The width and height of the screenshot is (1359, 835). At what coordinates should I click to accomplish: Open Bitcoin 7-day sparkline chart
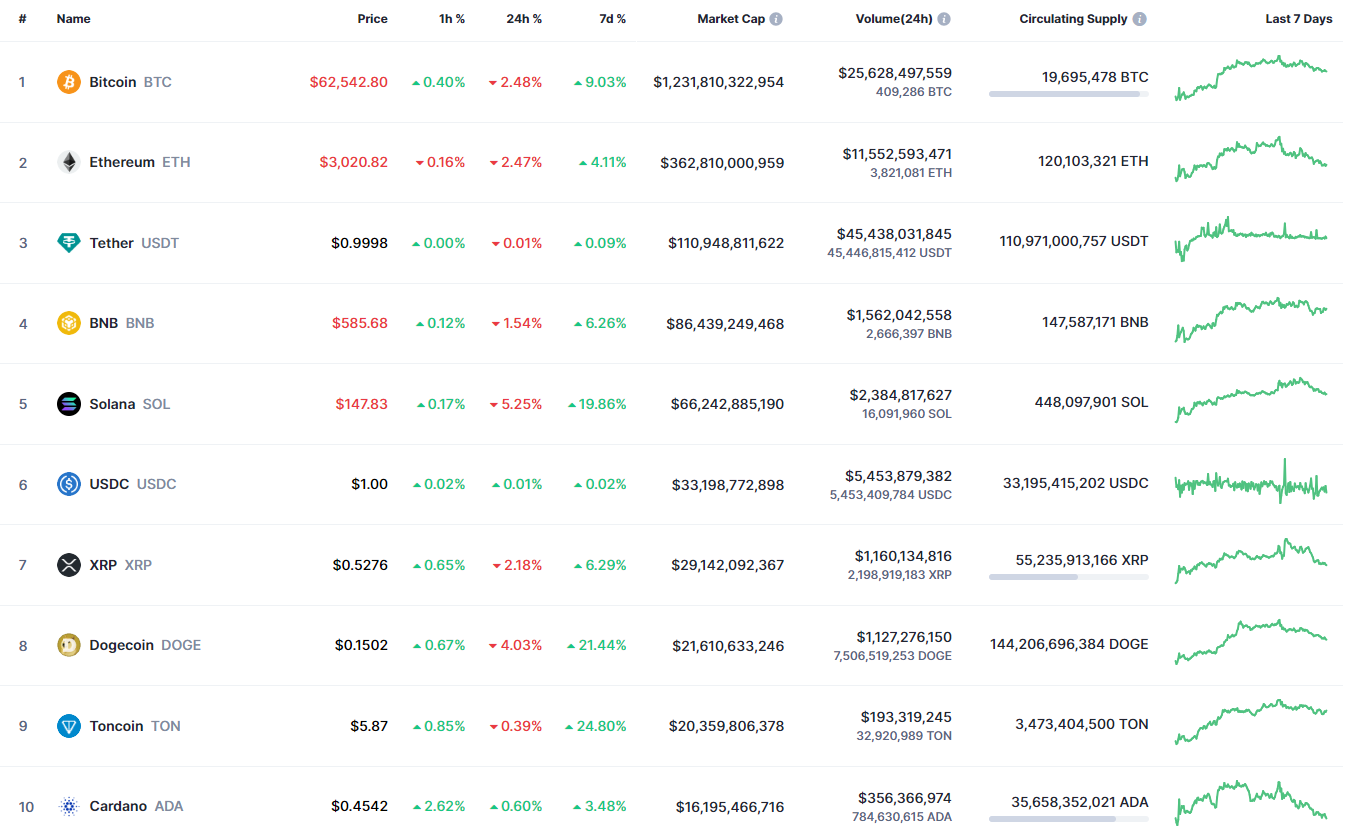tap(1251, 78)
